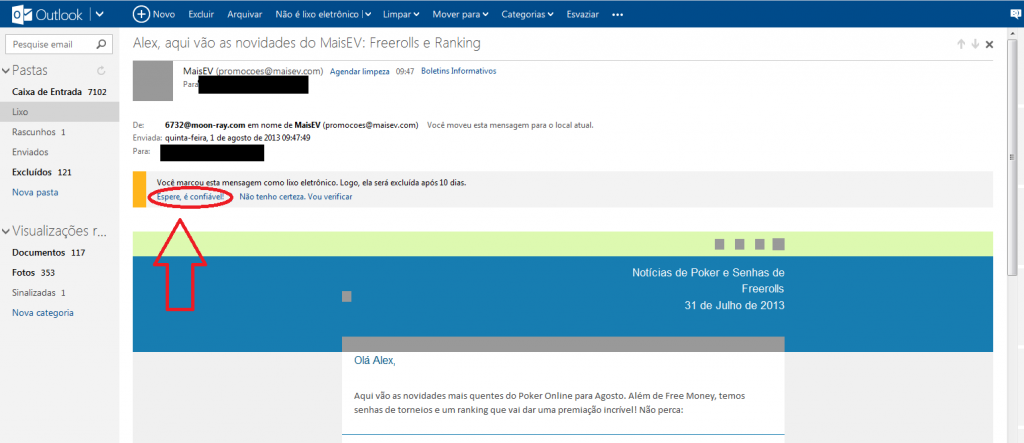Click the Espere, é confiável! link
Viewport: 1024px width, 443px height.
click(190, 196)
